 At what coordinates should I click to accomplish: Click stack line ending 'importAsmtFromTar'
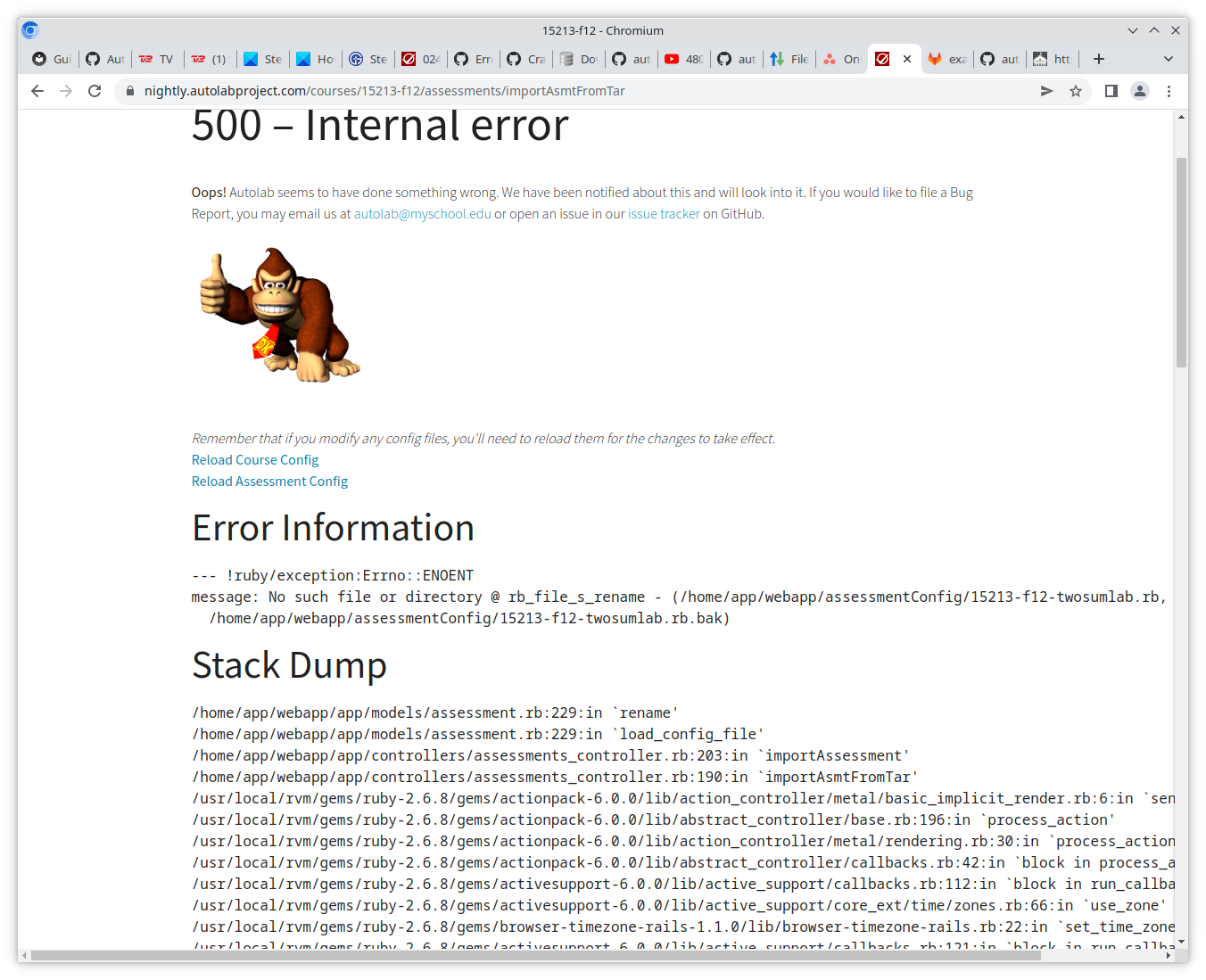pos(555,778)
